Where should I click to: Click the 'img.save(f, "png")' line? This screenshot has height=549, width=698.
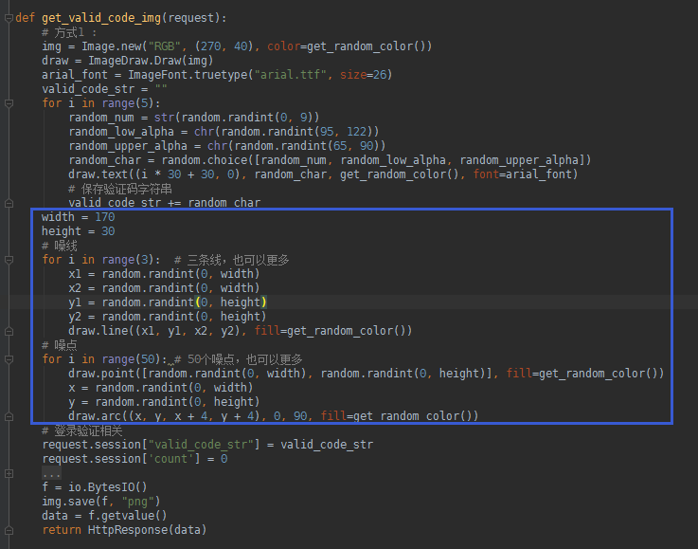101,502
